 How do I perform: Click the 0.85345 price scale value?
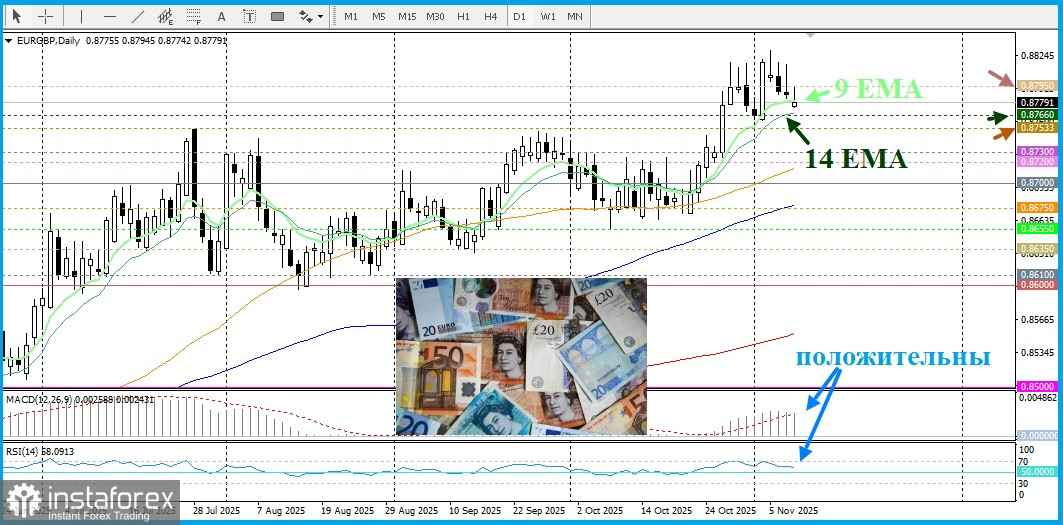(1038, 352)
